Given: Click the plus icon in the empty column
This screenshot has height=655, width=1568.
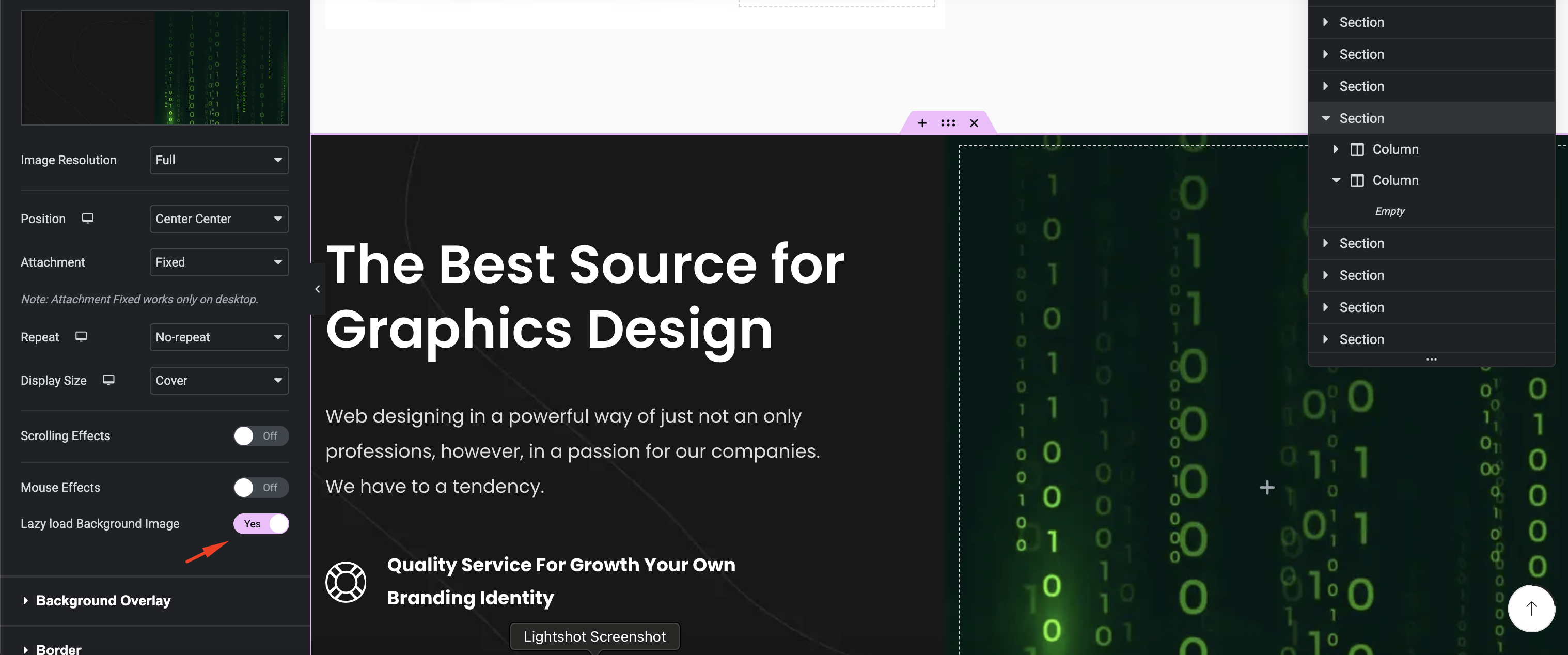Looking at the screenshot, I should click(1267, 487).
